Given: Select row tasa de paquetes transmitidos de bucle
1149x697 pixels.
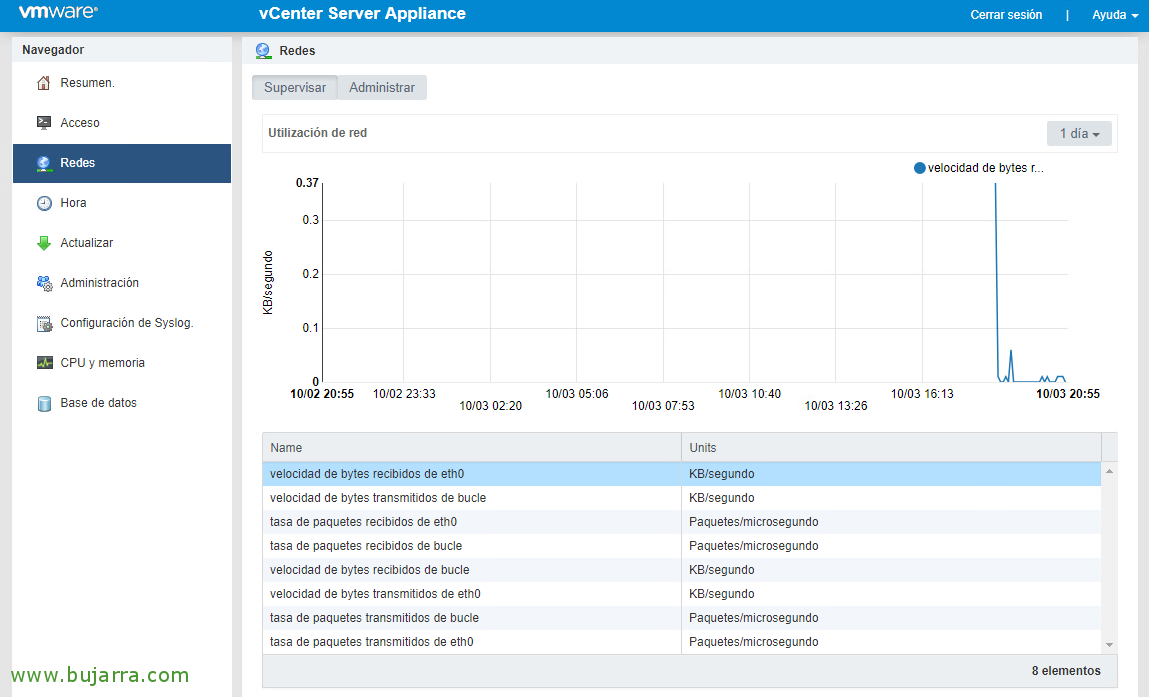Looking at the screenshot, I should click(681, 618).
